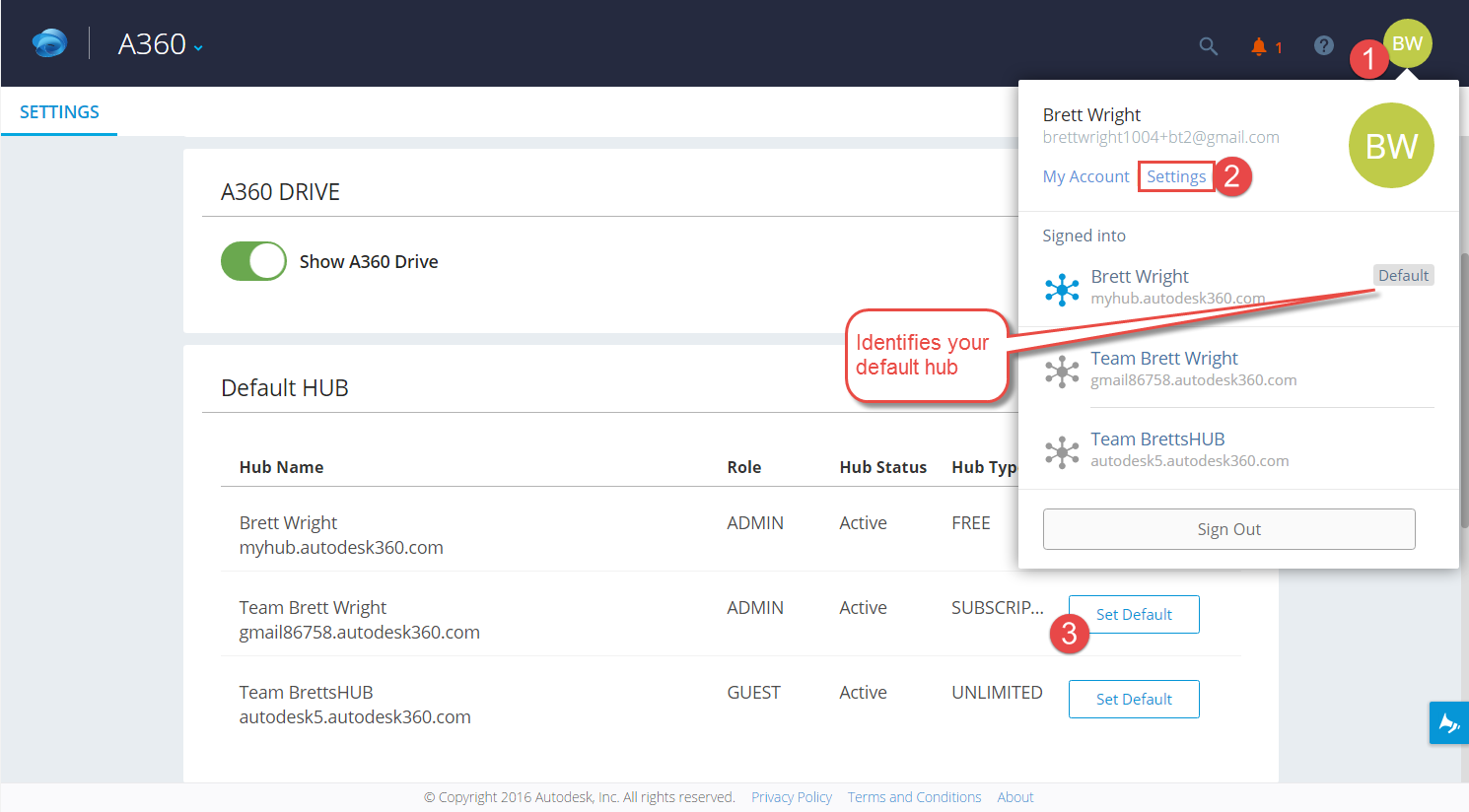This screenshot has height=812, width=1469.
Task: Switch to the SETTINGS tab
Action: tap(58, 111)
